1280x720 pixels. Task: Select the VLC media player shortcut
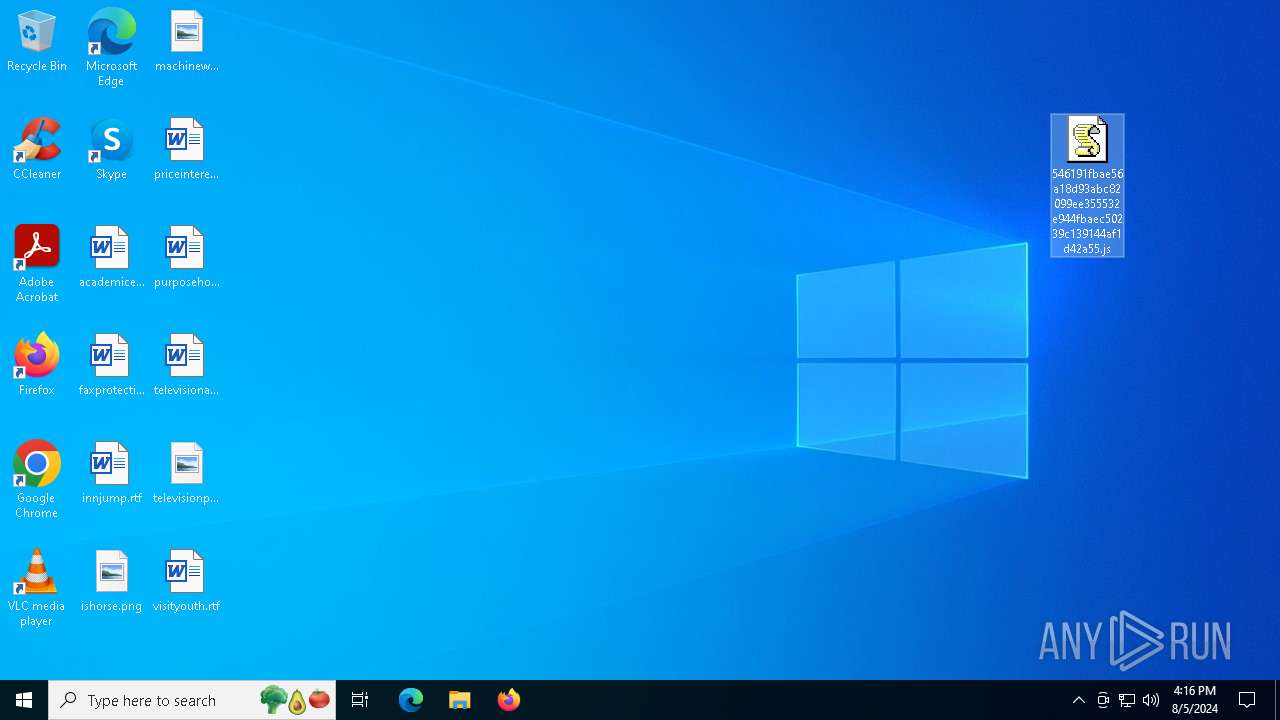click(x=37, y=588)
